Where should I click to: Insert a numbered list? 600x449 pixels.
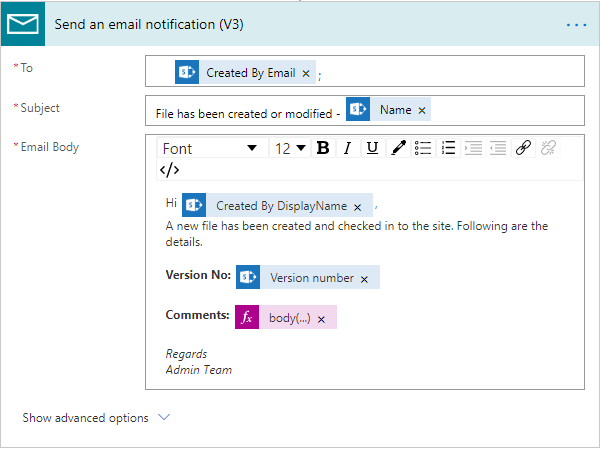click(x=448, y=148)
